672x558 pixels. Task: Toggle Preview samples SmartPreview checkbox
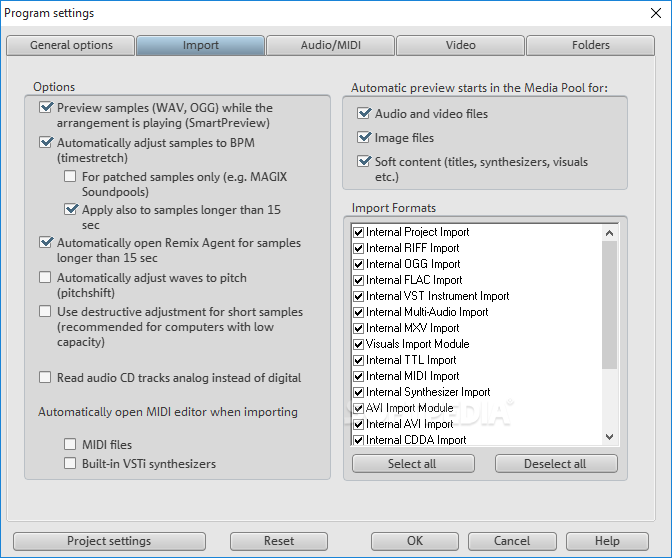click(x=45, y=107)
